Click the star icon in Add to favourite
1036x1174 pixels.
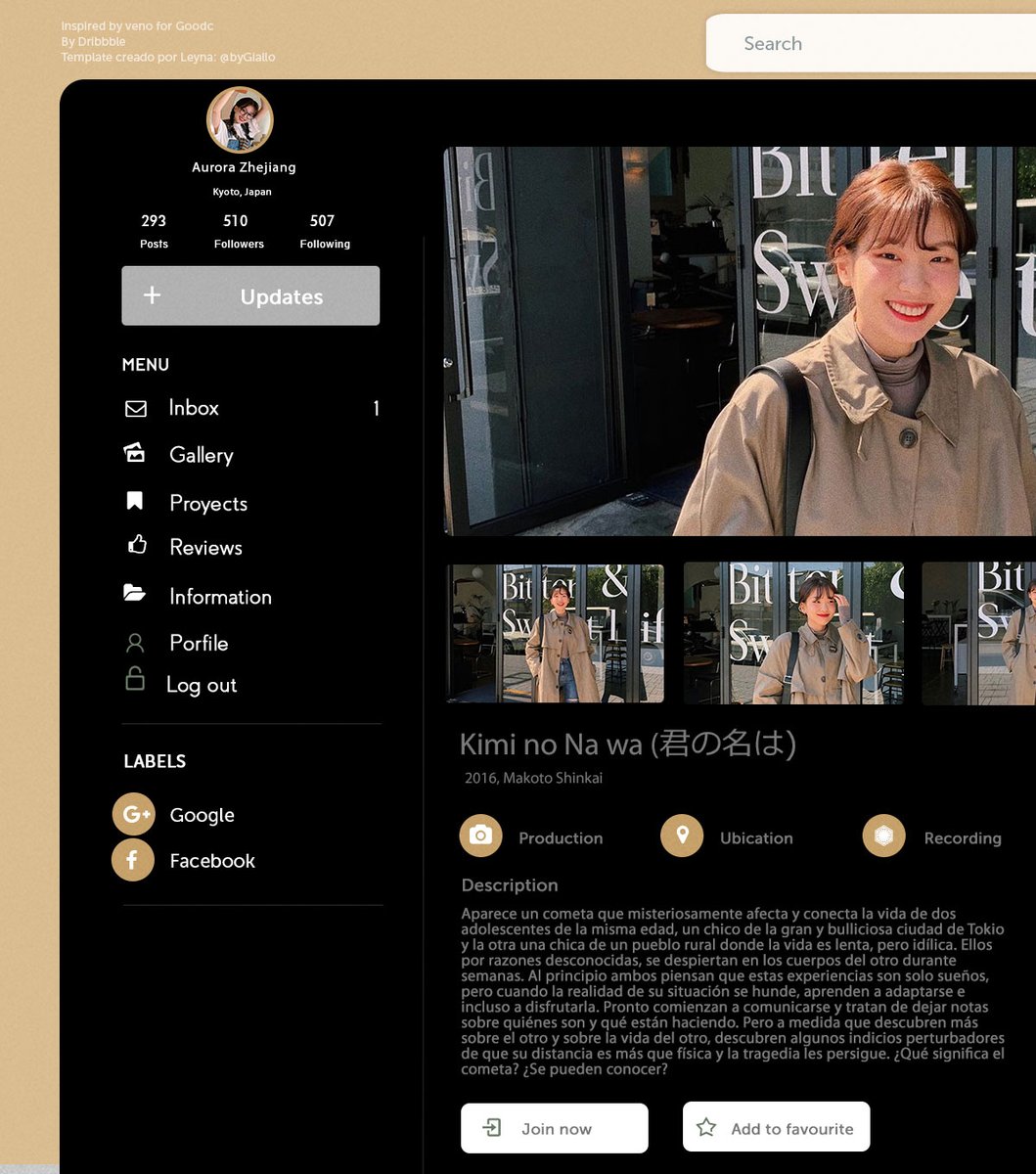coord(706,1128)
